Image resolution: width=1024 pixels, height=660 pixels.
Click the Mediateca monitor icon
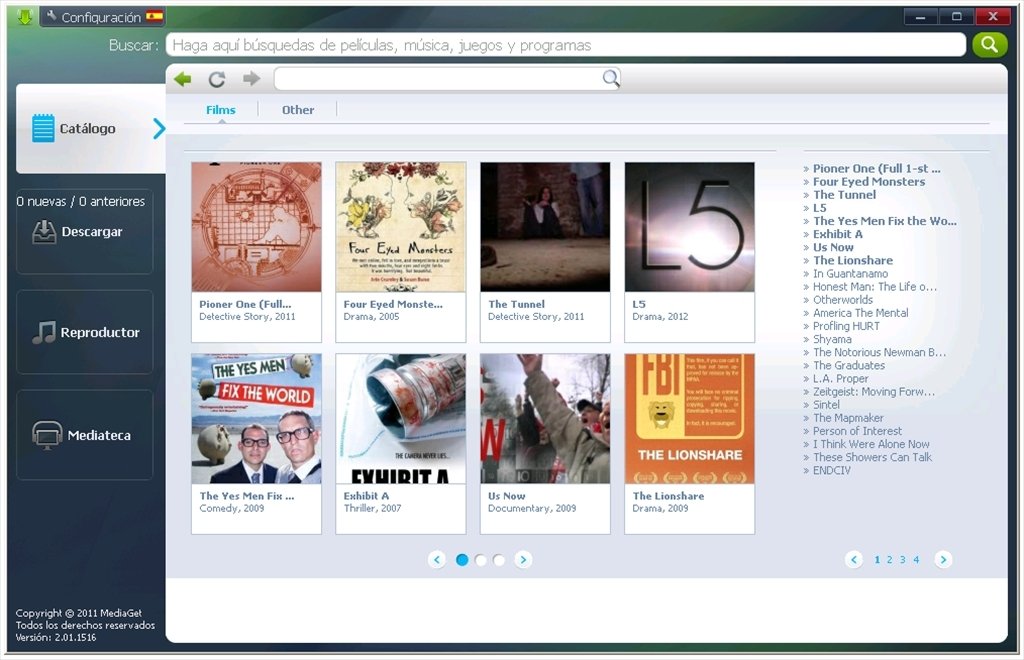(x=47, y=435)
